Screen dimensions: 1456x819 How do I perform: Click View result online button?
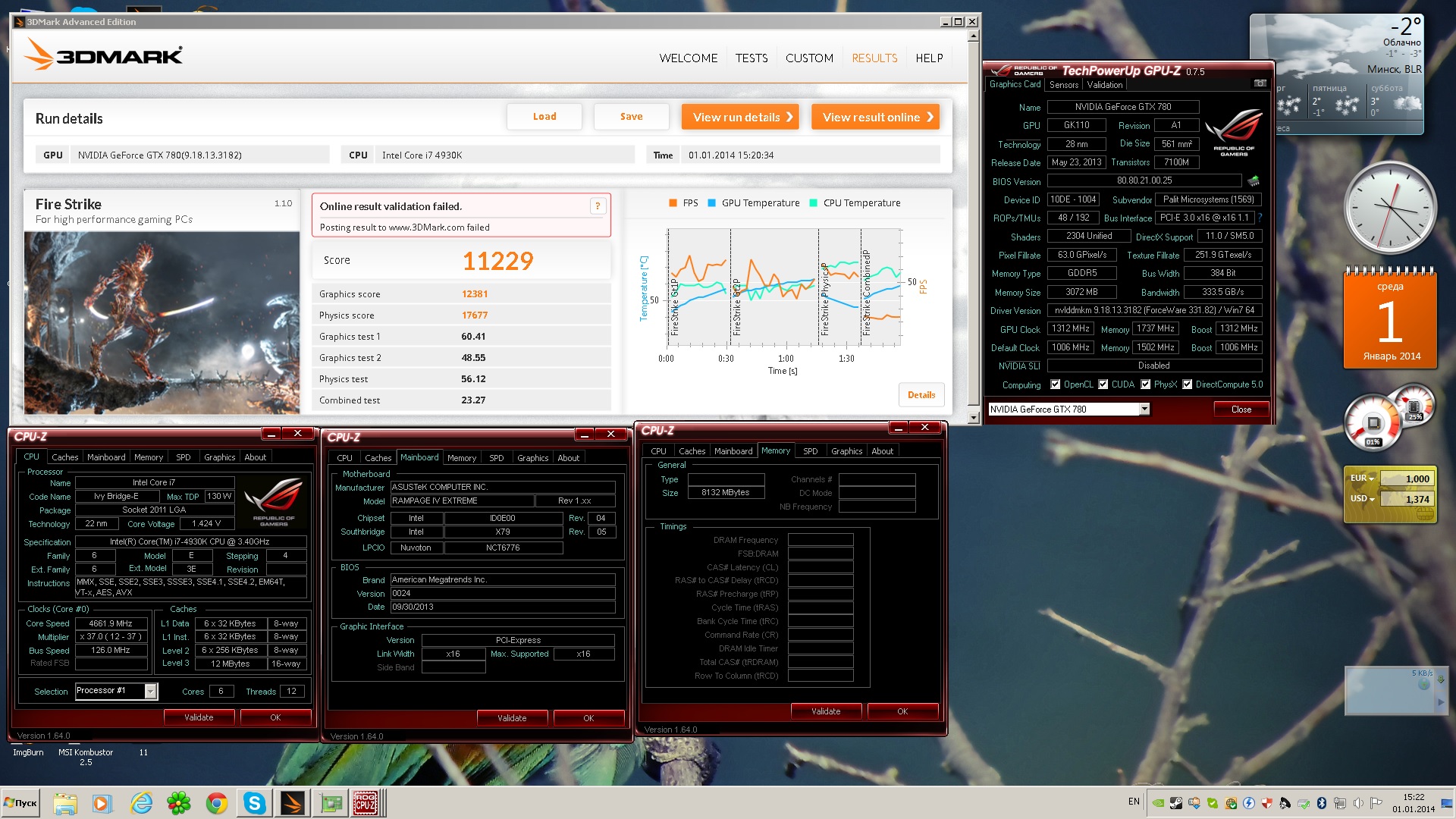(875, 118)
